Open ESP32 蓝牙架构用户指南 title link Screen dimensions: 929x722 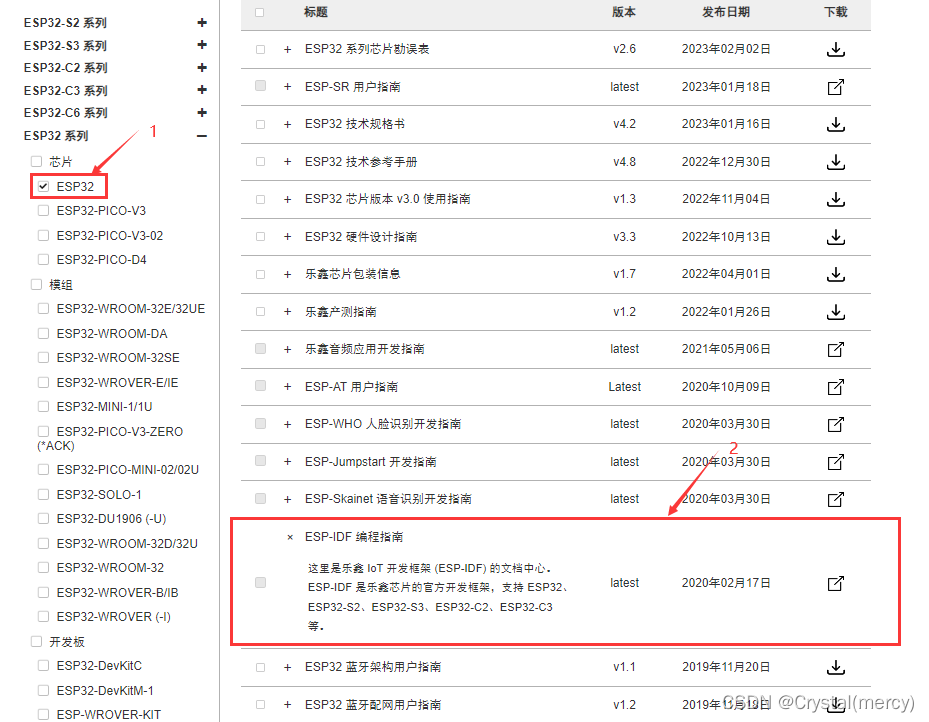click(373, 667)
